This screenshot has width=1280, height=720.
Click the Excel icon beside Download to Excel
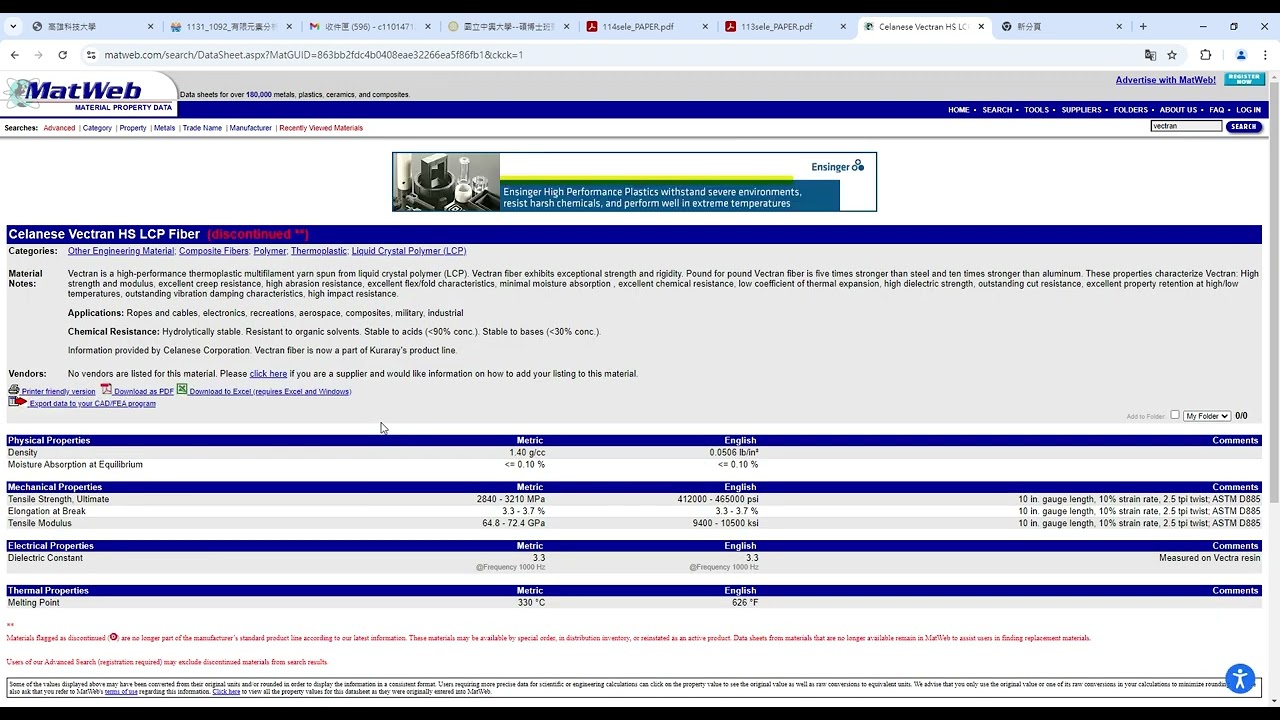182,390
